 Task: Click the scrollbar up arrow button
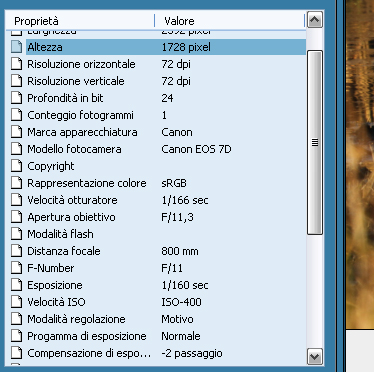coord(315,20)
